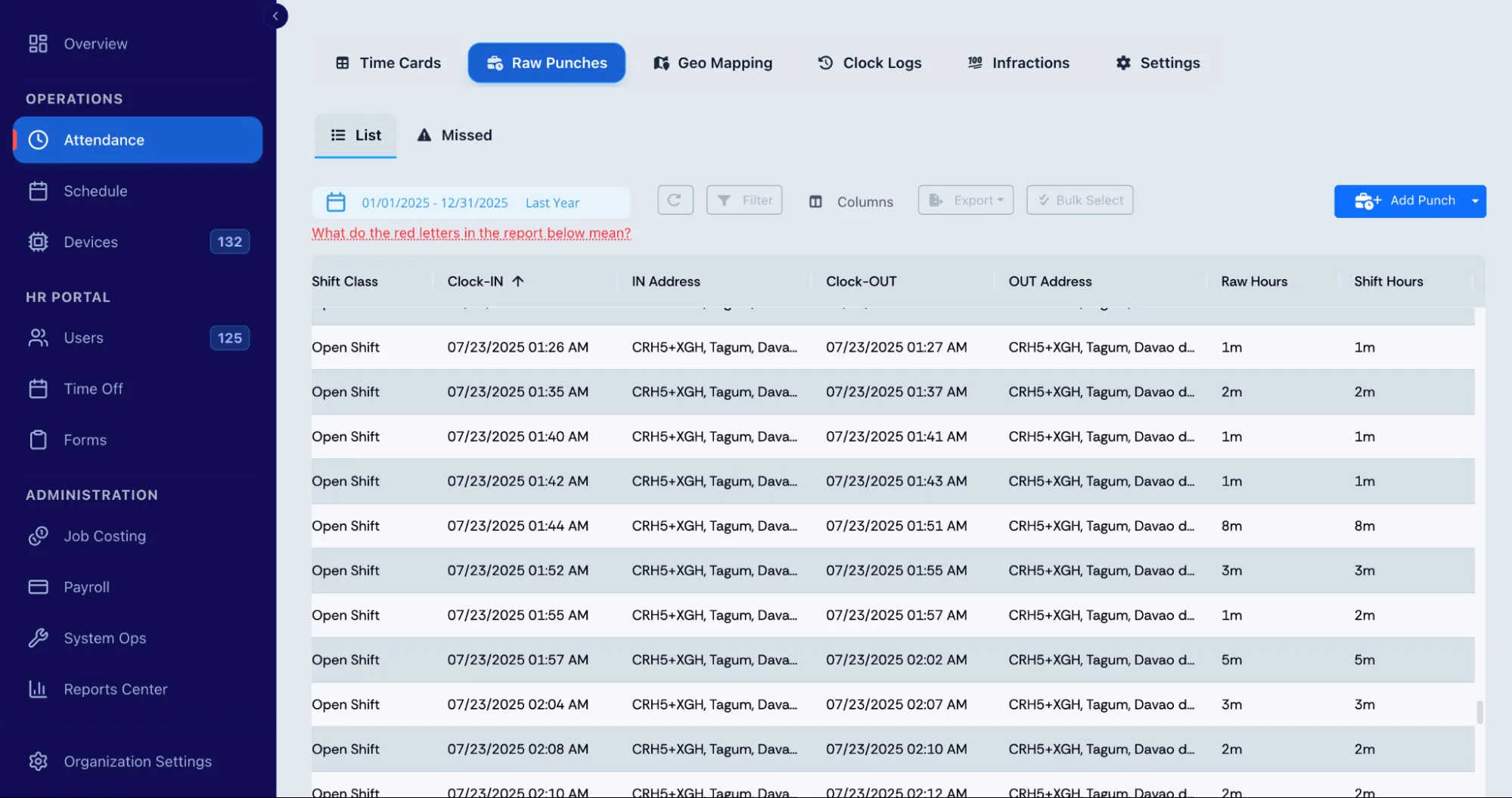Click the table vertical scrollbar thumb
The width and height of the screenshot is (1512, 798).
(1479, 712)
